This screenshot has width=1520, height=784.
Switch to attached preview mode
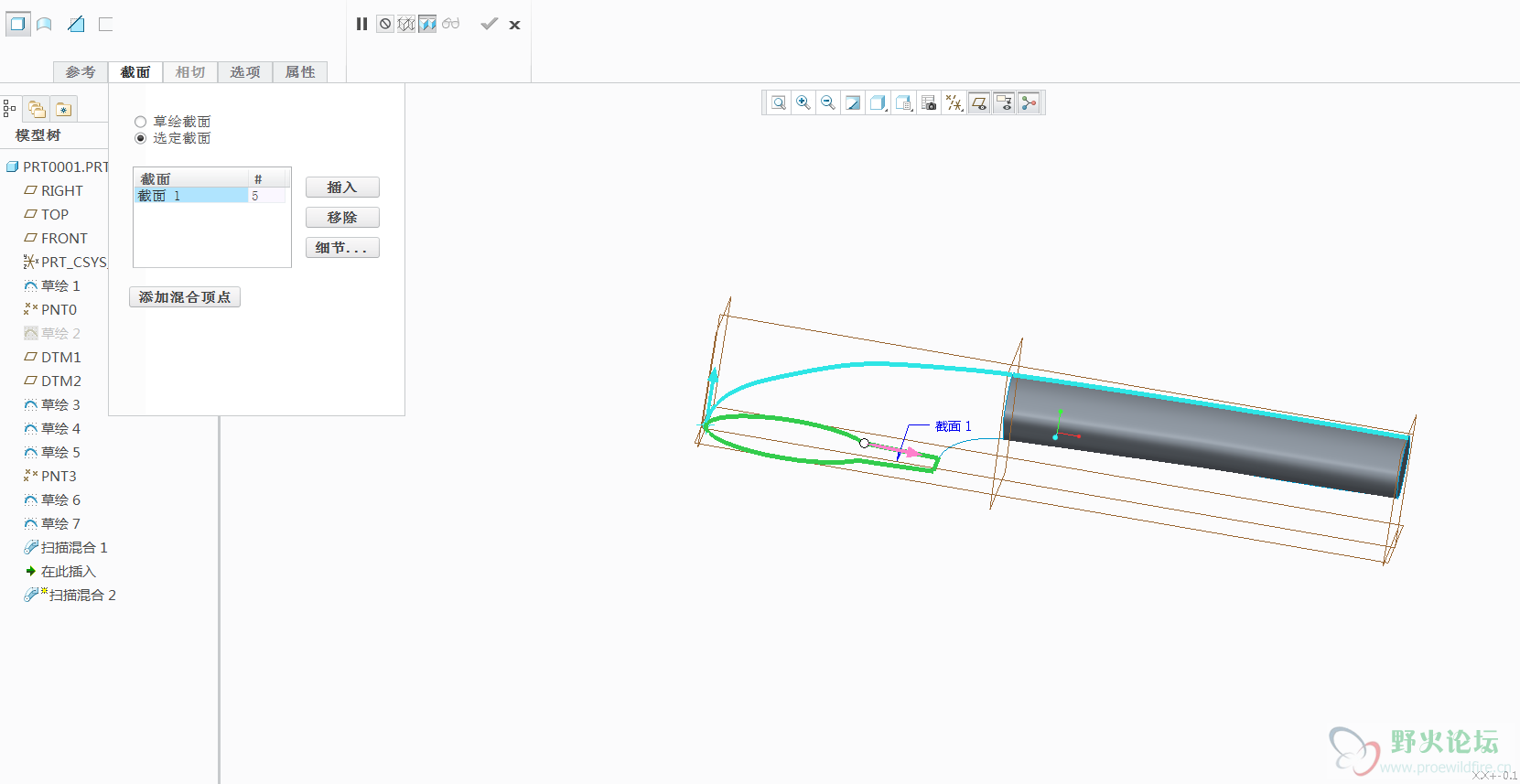click(427, 24)
